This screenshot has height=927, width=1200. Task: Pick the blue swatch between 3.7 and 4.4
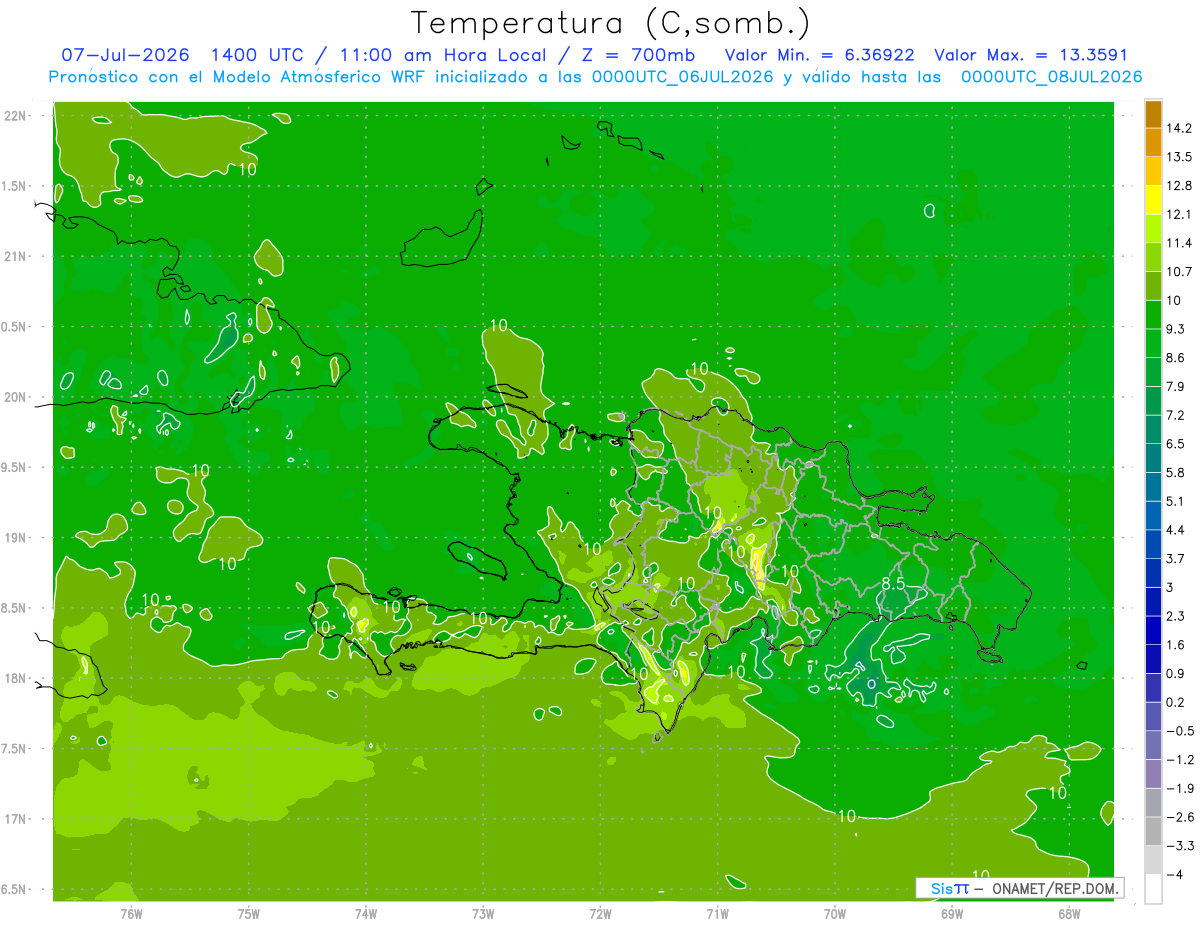(x=1153, y=544)
